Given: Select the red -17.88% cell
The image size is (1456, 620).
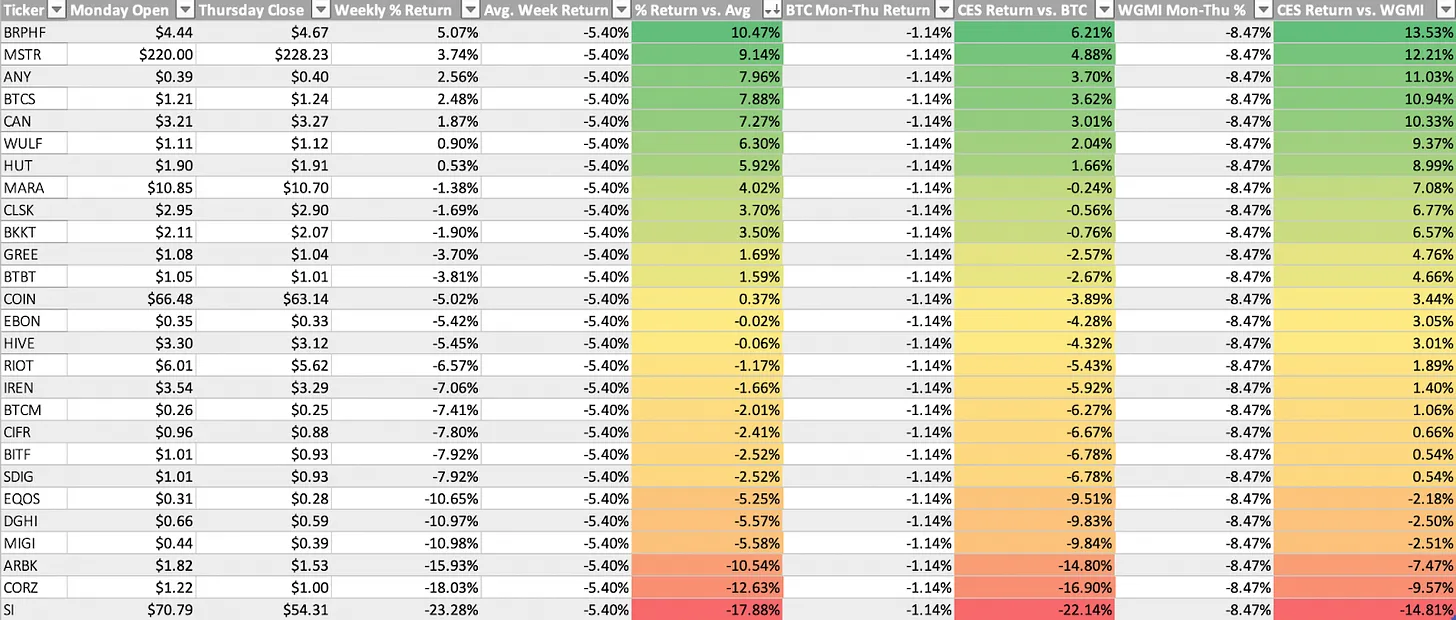Looking at the screenshot, I should click(708, 610).
